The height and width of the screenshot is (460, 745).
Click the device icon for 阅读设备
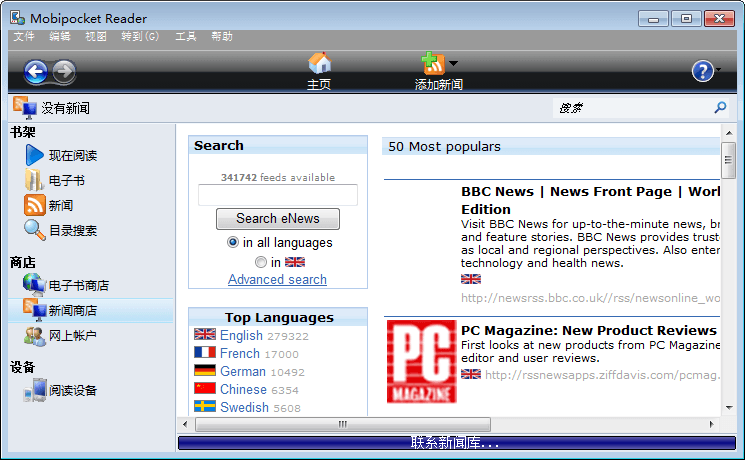coord(35,390)
